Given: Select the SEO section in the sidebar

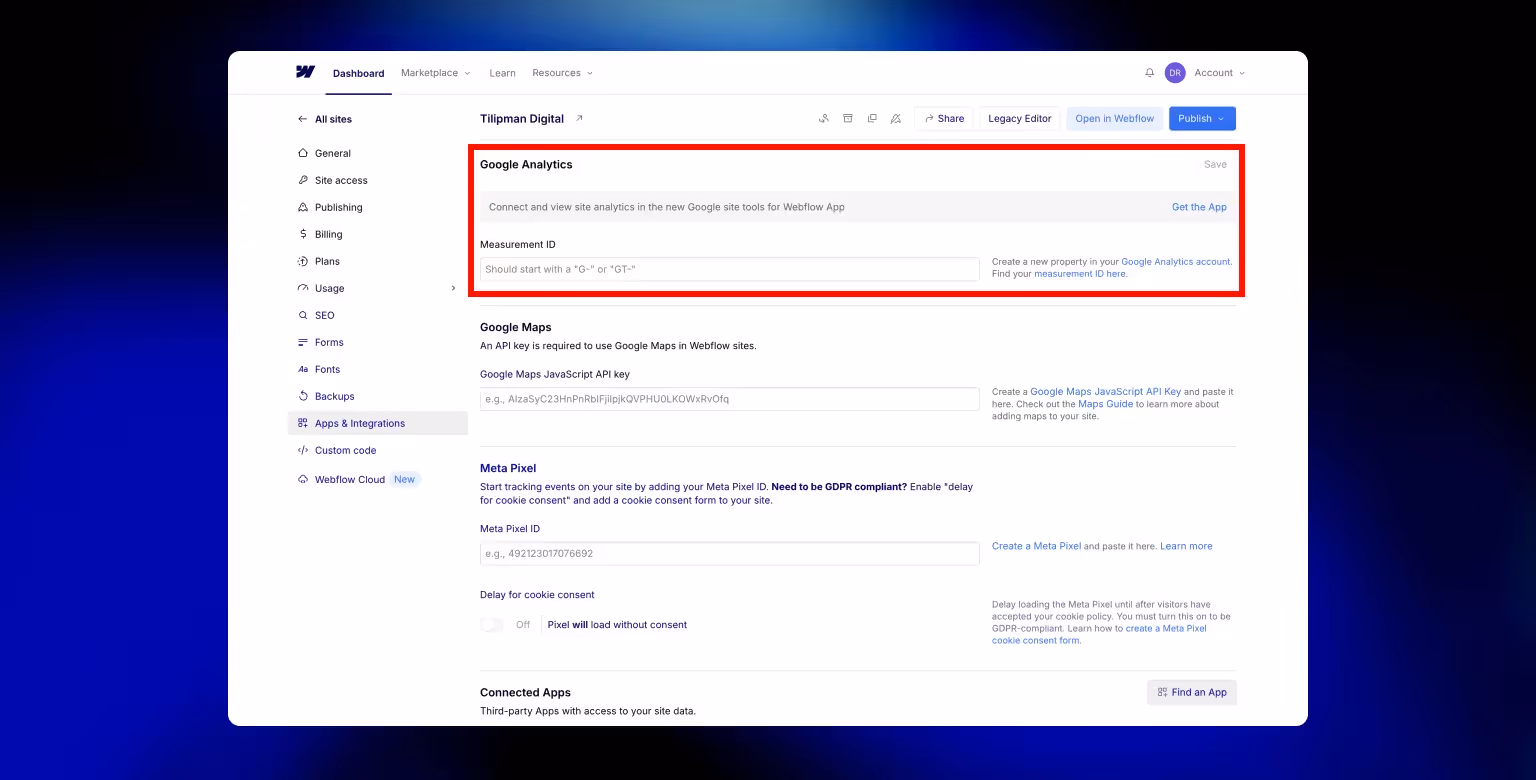Looking at the screenshot, I should coord(324,315).
